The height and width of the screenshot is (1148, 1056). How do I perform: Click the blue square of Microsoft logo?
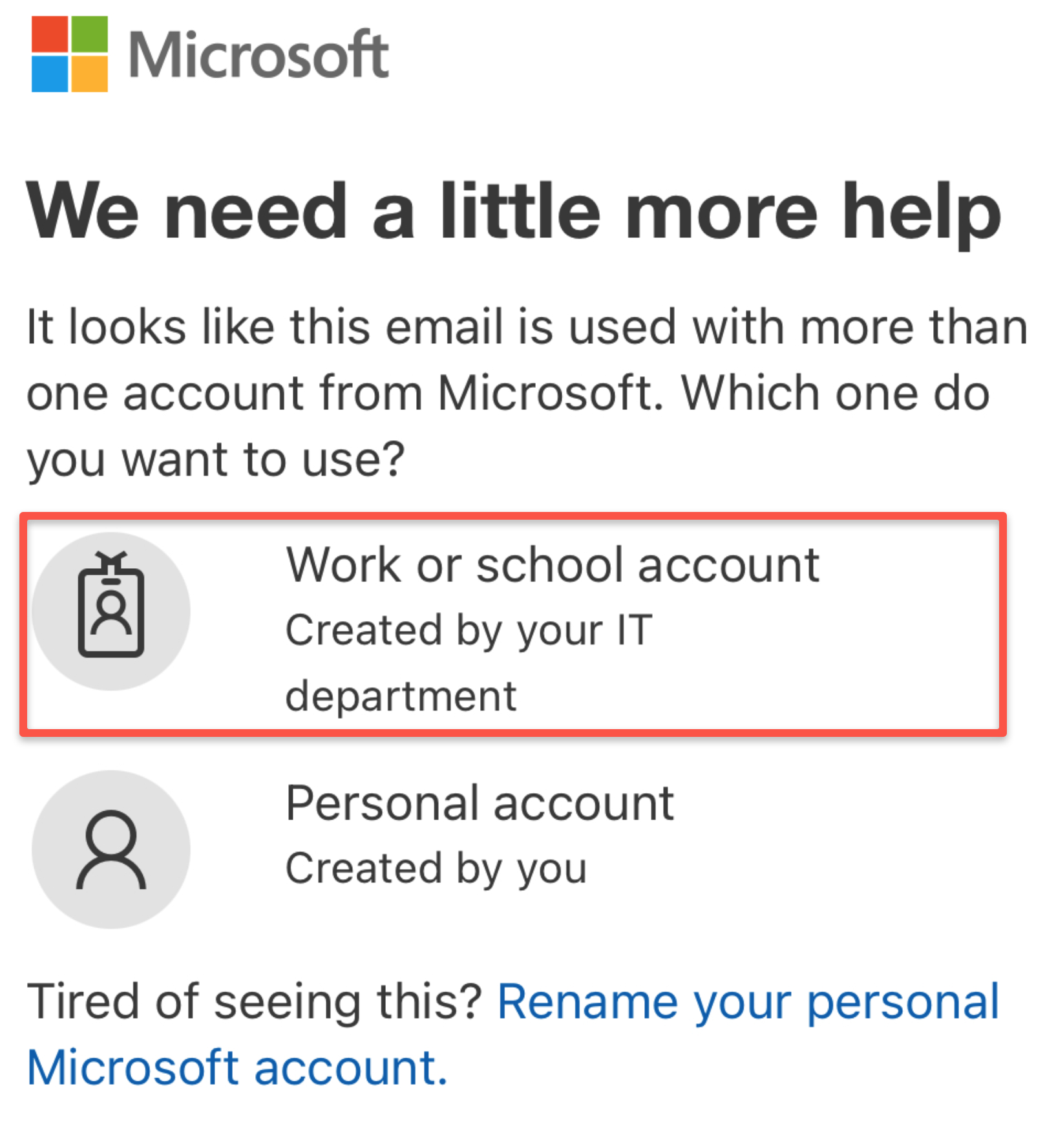pyautogui.click(x=50, y=74)
